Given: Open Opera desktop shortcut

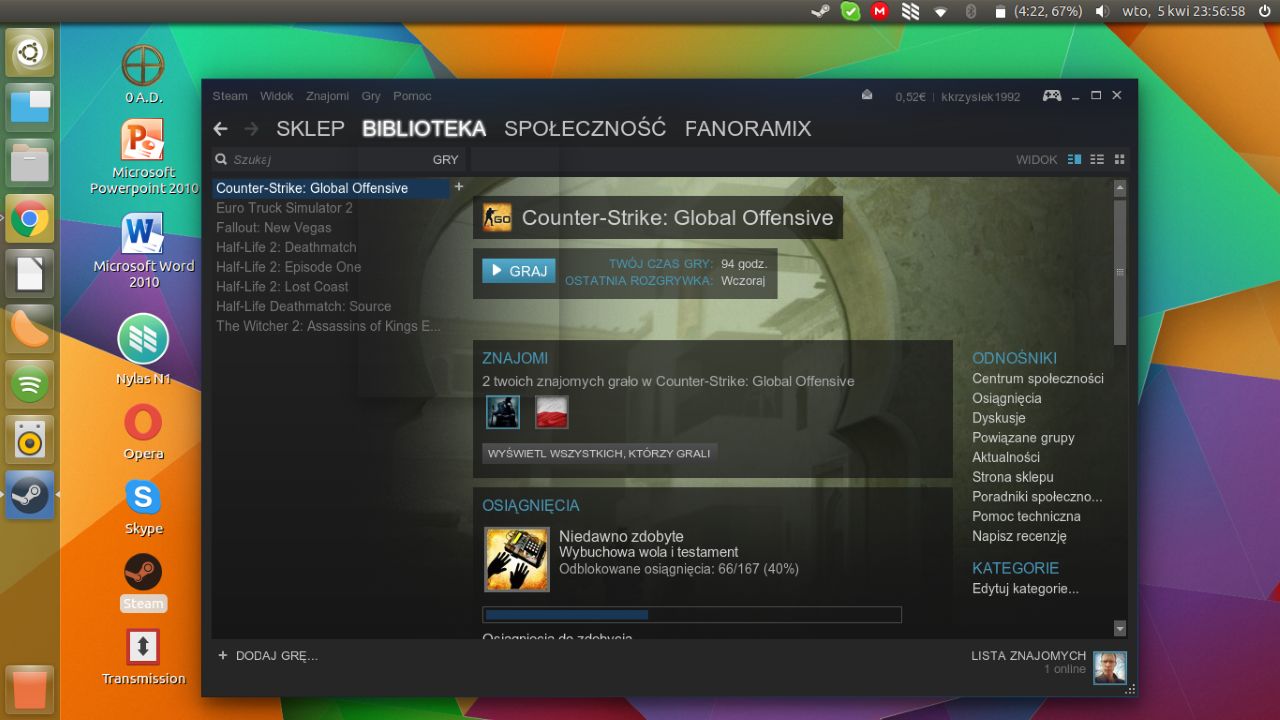Looking at the screenshot, I should 143,431.
